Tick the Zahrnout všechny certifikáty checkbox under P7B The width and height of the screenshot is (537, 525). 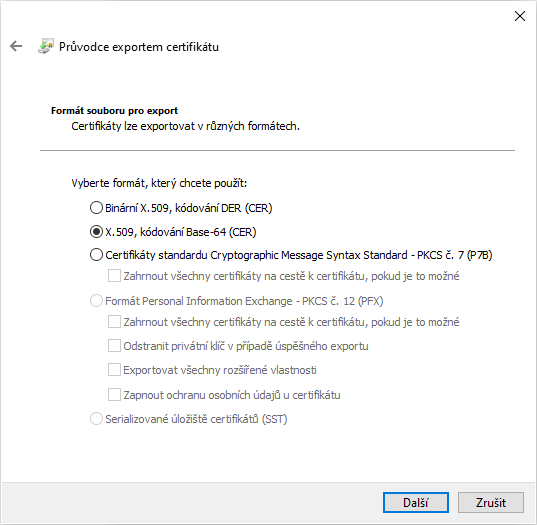click(x=114, y=276)
